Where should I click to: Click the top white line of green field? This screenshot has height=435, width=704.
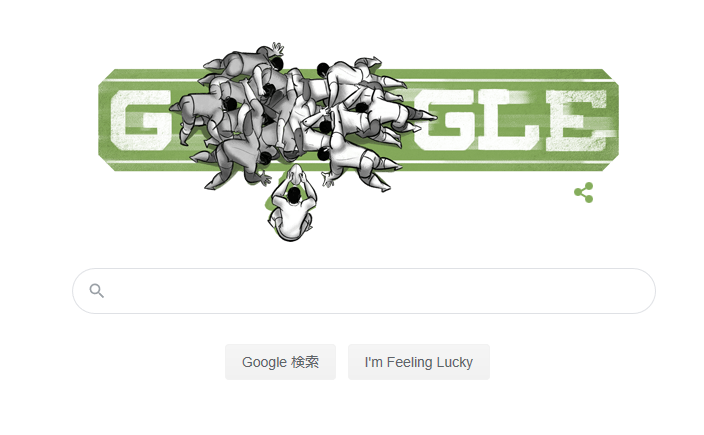point(358,81)
